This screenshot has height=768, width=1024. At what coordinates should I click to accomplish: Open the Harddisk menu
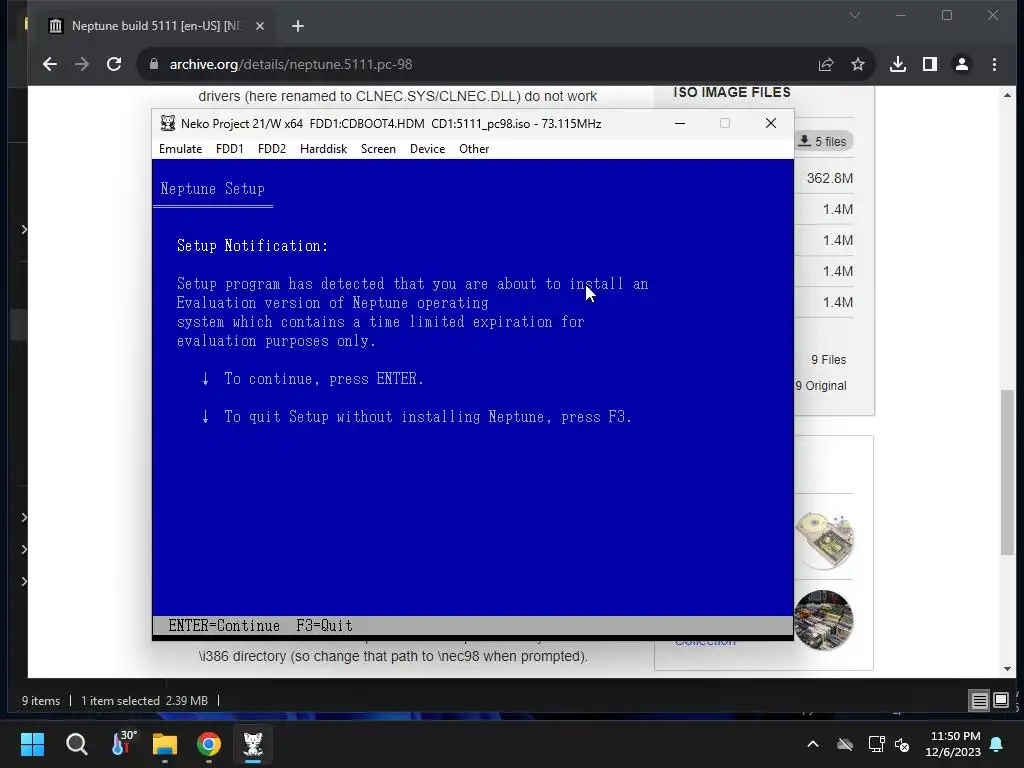point(323,149)
